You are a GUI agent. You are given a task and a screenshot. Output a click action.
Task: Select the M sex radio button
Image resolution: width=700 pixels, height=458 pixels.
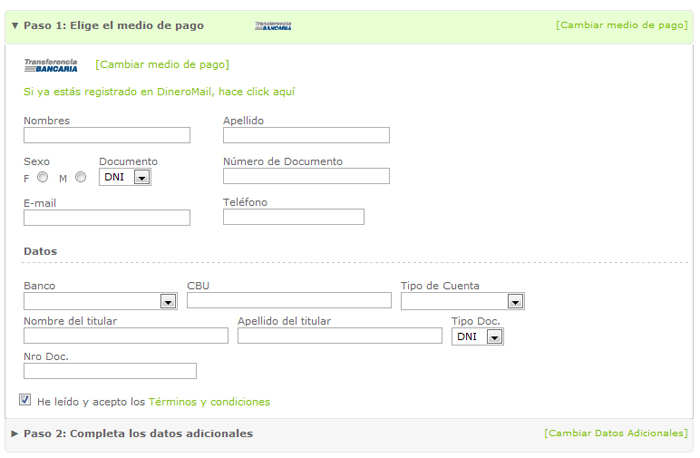[x=81, y=178]
